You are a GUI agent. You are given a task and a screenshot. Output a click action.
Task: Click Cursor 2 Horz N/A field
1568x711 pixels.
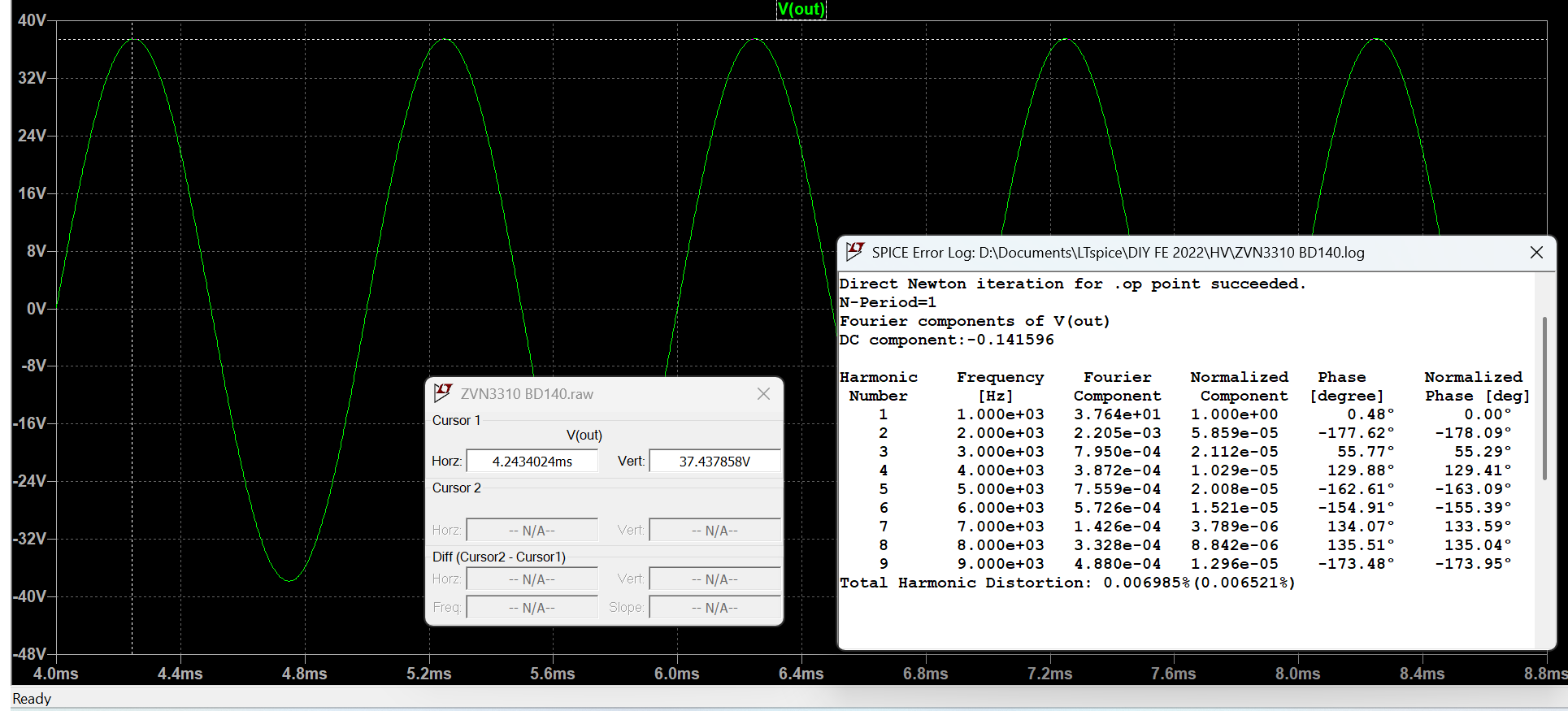pyautogui.click(x=532, y=531)
